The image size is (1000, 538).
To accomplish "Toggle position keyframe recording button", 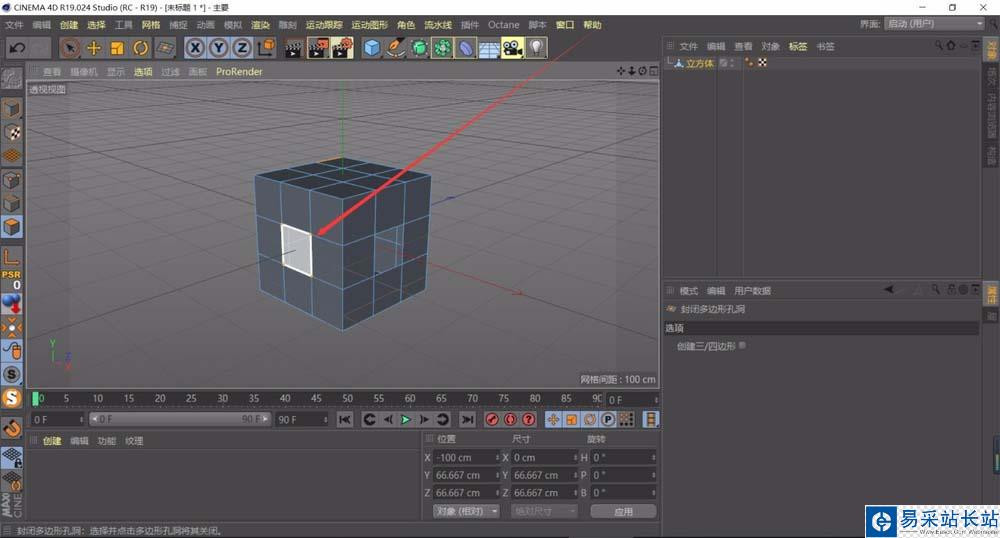I will click(x=553, y=419).
